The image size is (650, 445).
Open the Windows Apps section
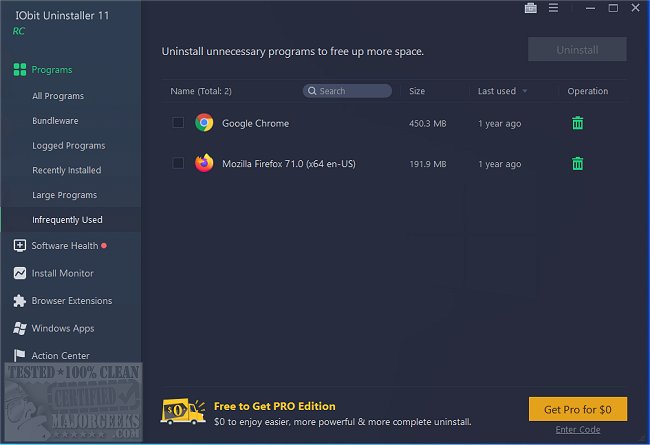[63, 328]
